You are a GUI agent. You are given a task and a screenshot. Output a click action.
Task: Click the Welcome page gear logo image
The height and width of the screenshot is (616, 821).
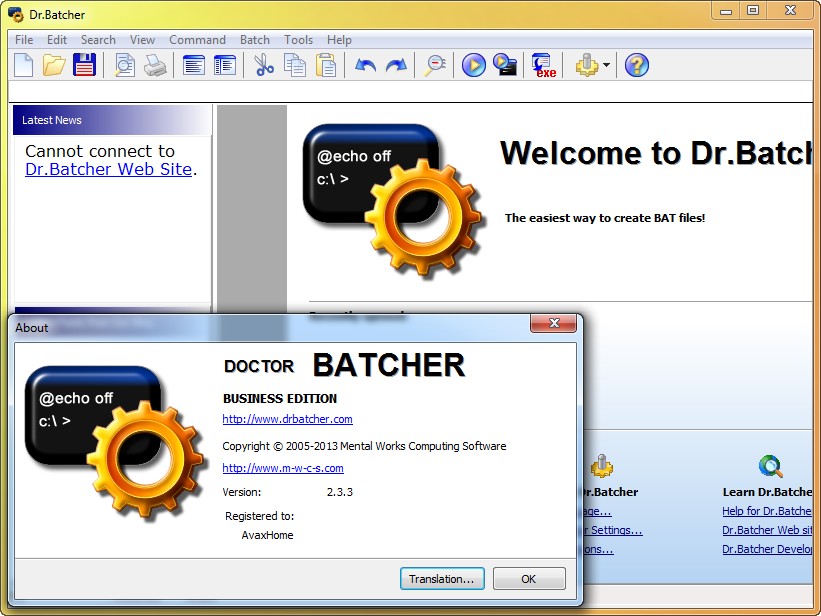pos(393,200)
